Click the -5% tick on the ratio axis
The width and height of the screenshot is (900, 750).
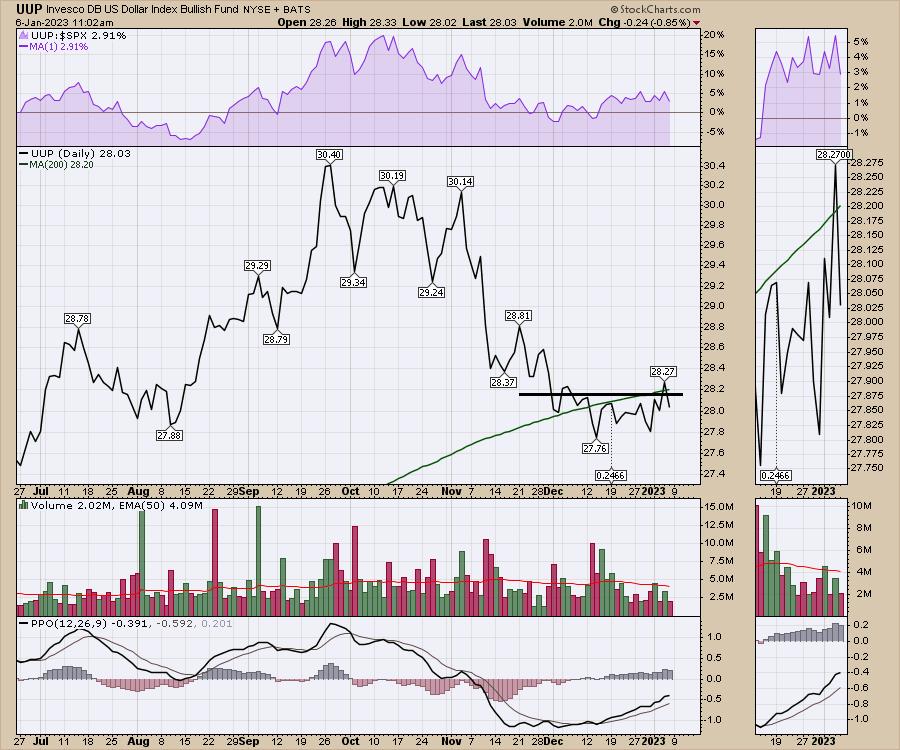click(x=715, y=131)
